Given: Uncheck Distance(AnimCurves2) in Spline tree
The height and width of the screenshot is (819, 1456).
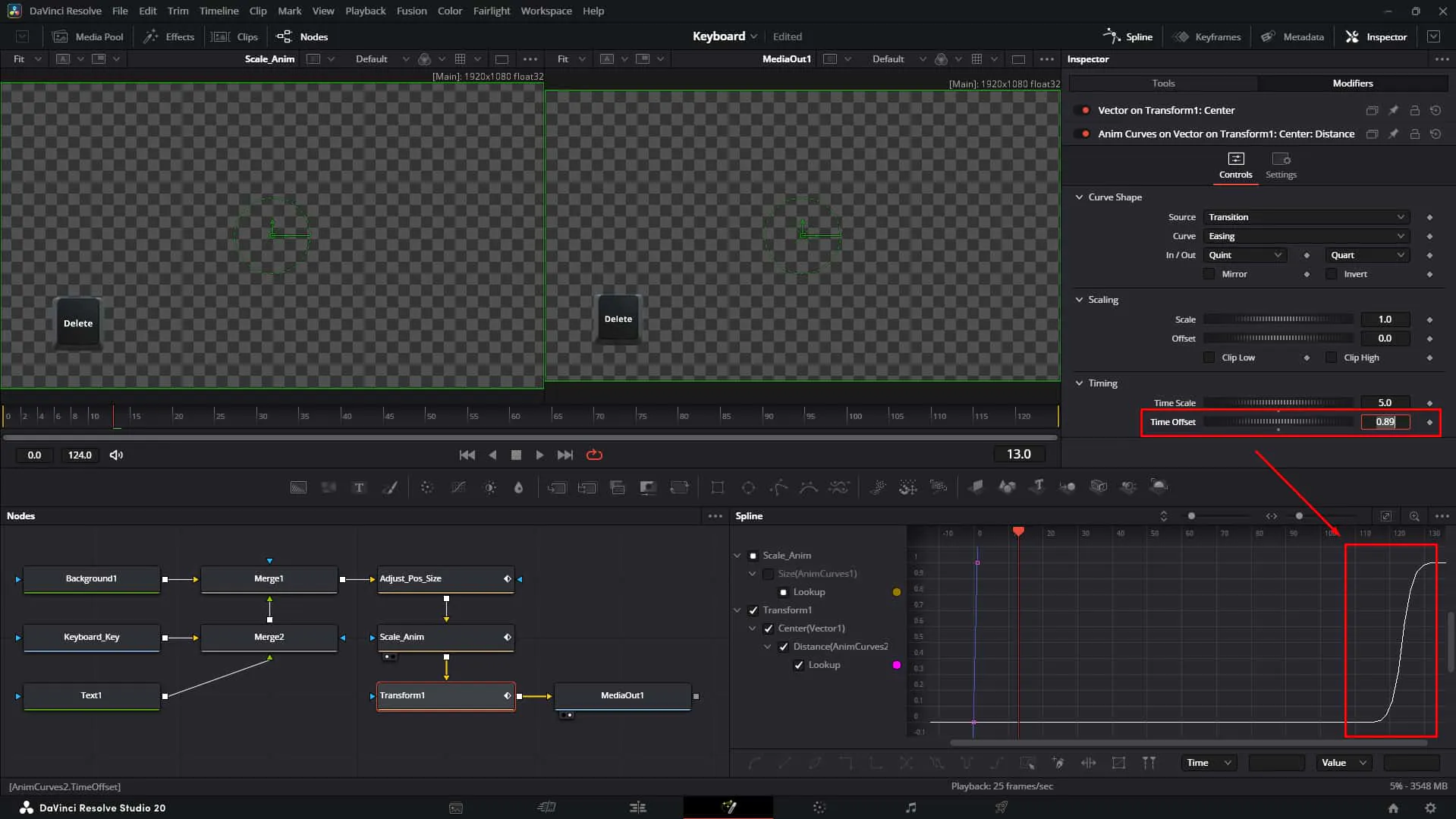Looking at the screenshot, I should coord(784,647).
